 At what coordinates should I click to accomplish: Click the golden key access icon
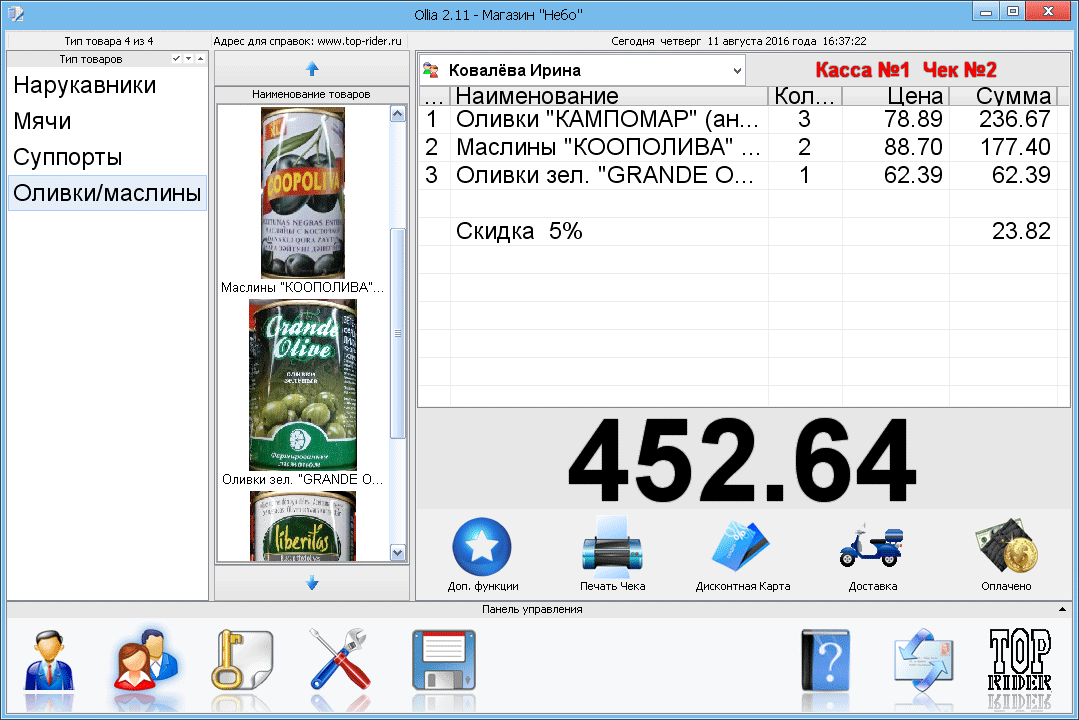coord(242,659)
